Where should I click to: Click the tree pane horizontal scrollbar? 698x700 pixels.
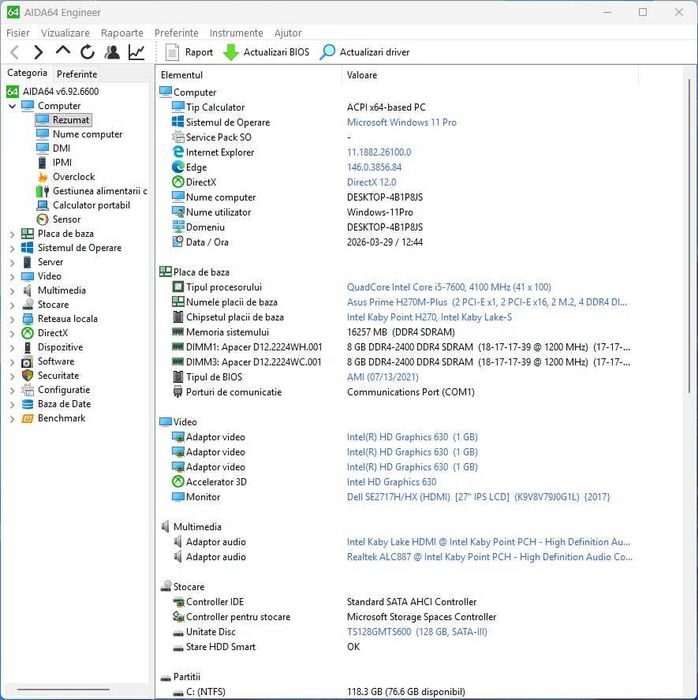63,690
